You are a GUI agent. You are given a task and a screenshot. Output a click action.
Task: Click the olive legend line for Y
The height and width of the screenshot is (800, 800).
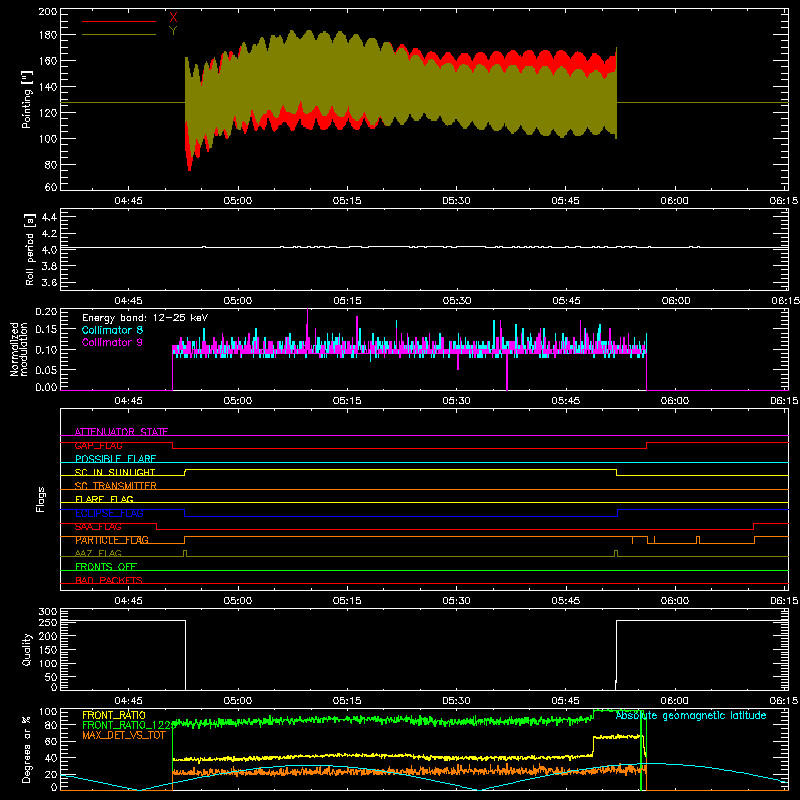point(119,35)
